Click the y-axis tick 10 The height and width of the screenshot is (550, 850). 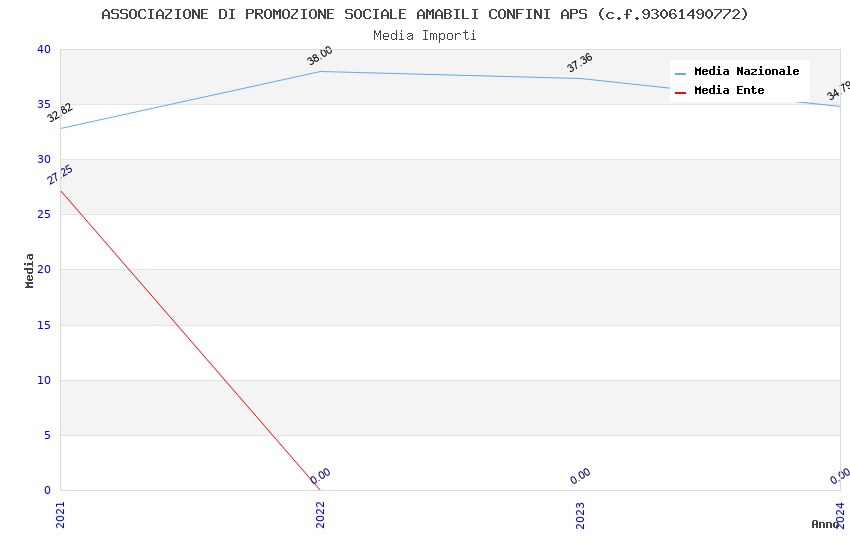point(44,380)
